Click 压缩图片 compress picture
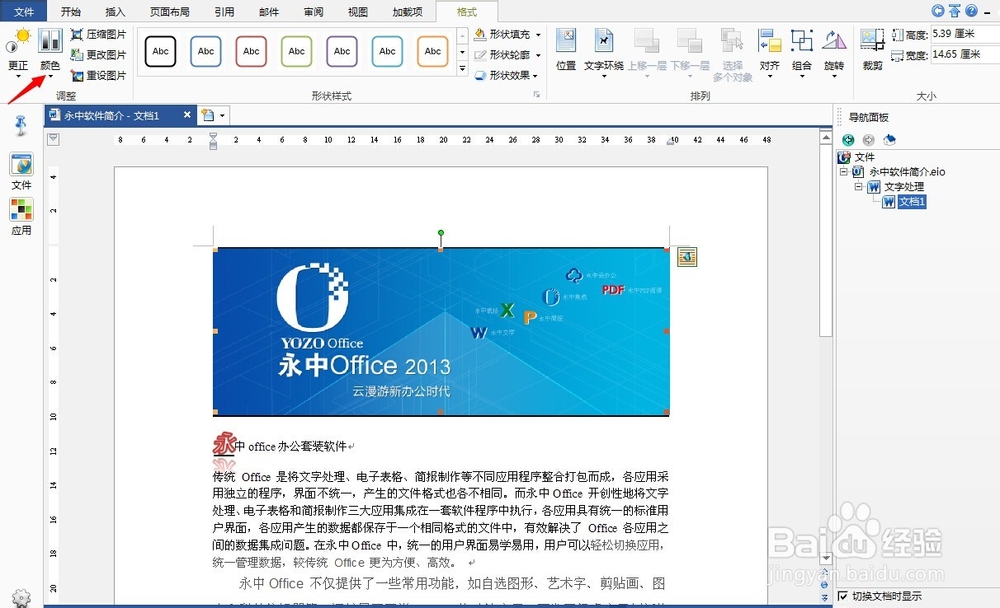The image size is (1000, 608). click(x=99, y=34)
